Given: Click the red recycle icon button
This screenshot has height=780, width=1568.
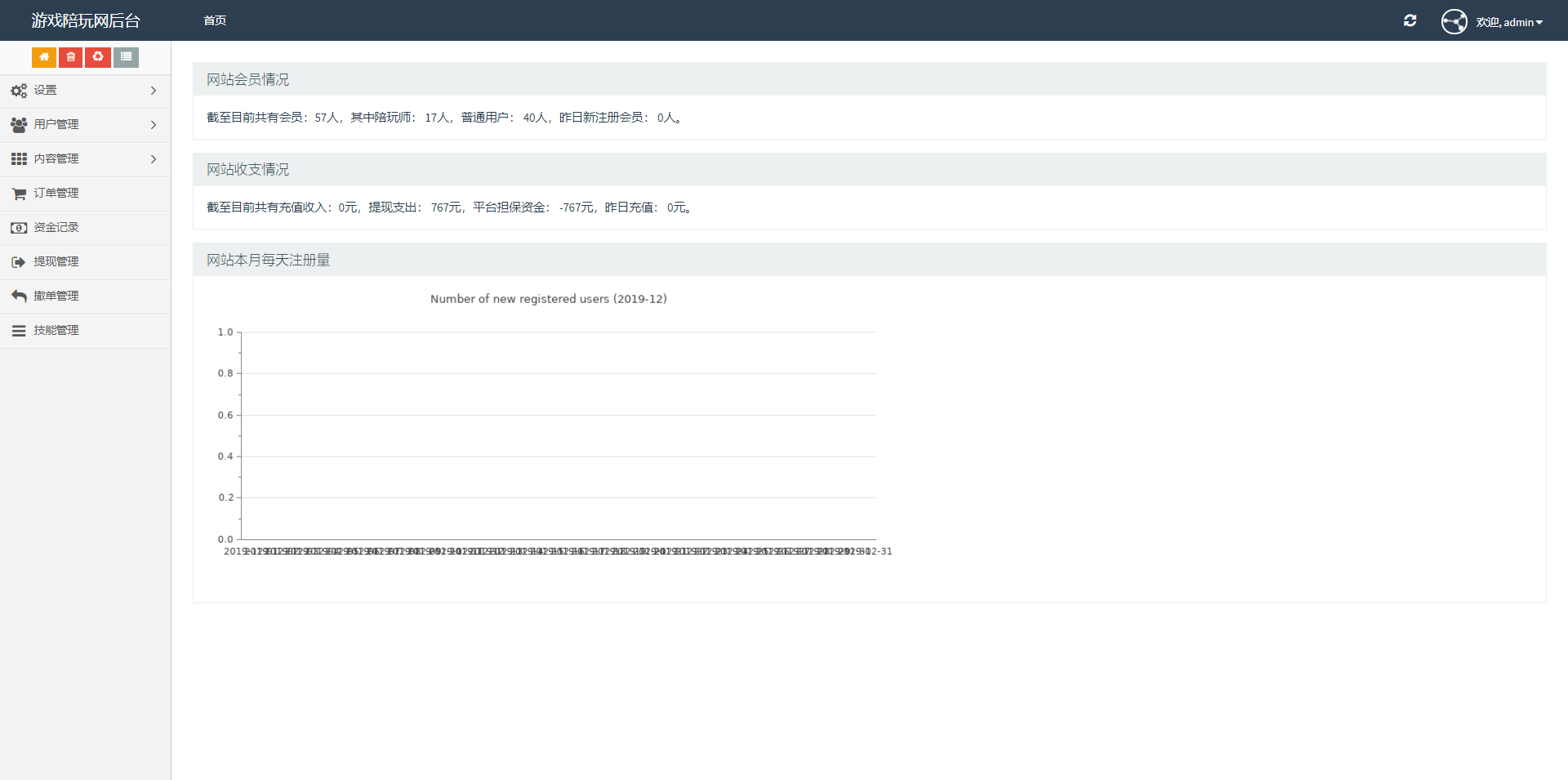Looking at the screenshot, I should point(98,57).
